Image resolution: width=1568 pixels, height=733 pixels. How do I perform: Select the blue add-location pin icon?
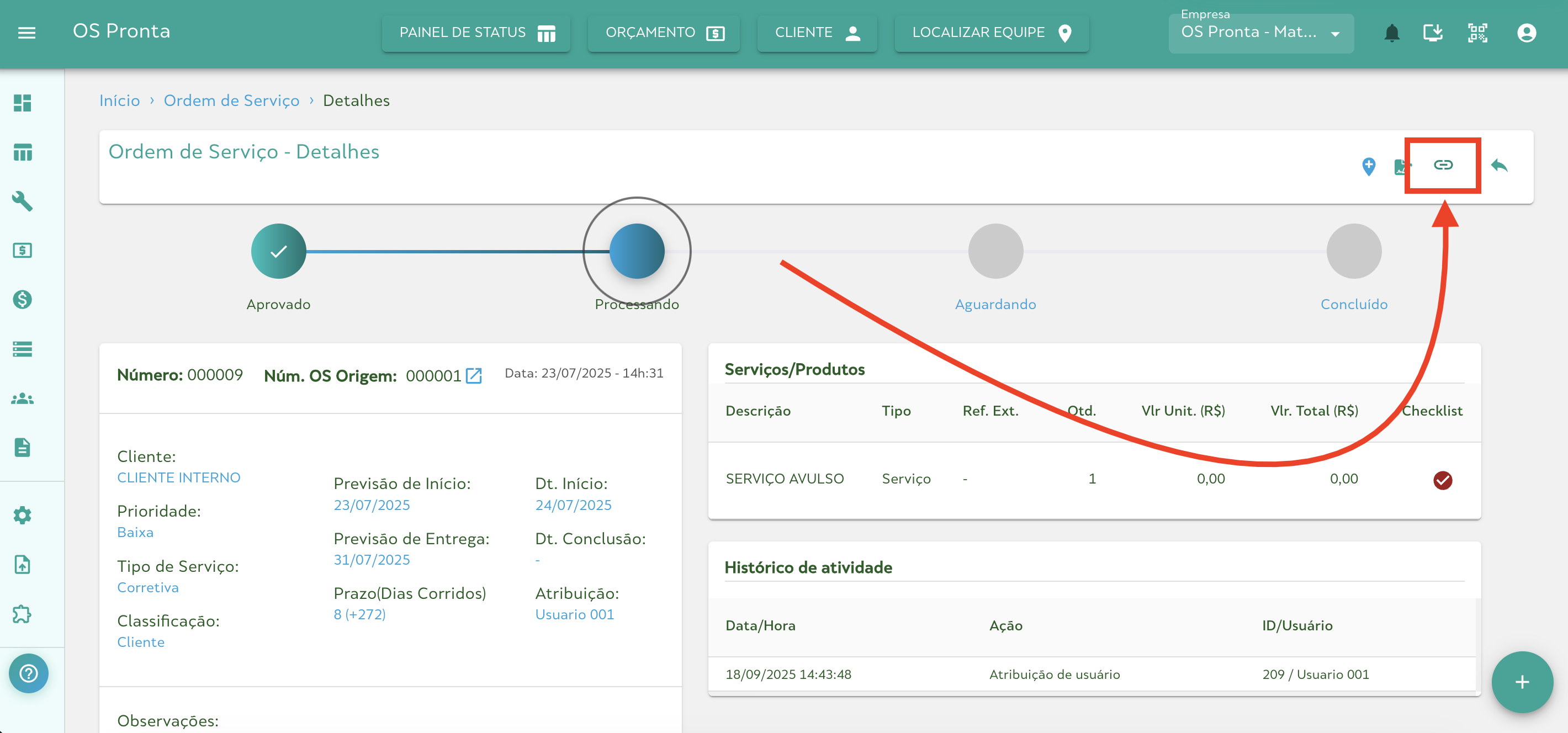click(x=1368, y=166)
